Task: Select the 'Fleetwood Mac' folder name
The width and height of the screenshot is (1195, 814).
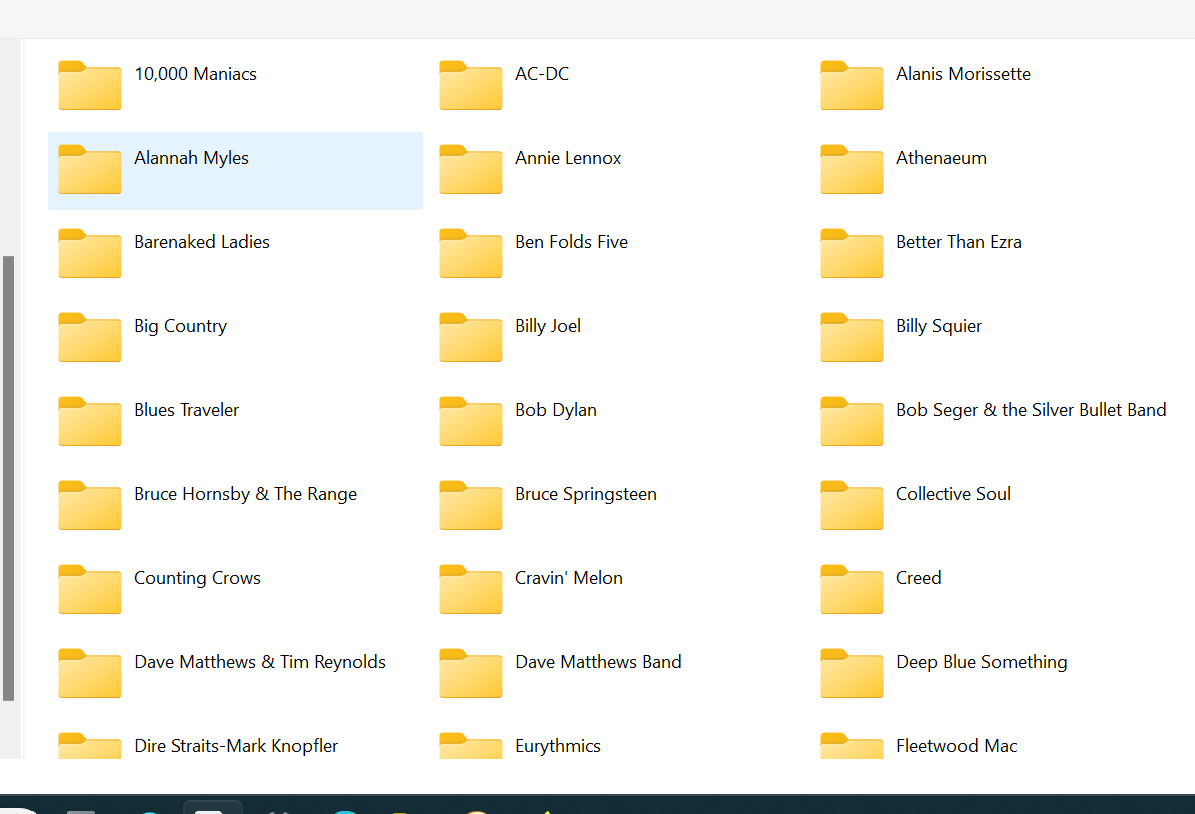Action: point(956,746)
